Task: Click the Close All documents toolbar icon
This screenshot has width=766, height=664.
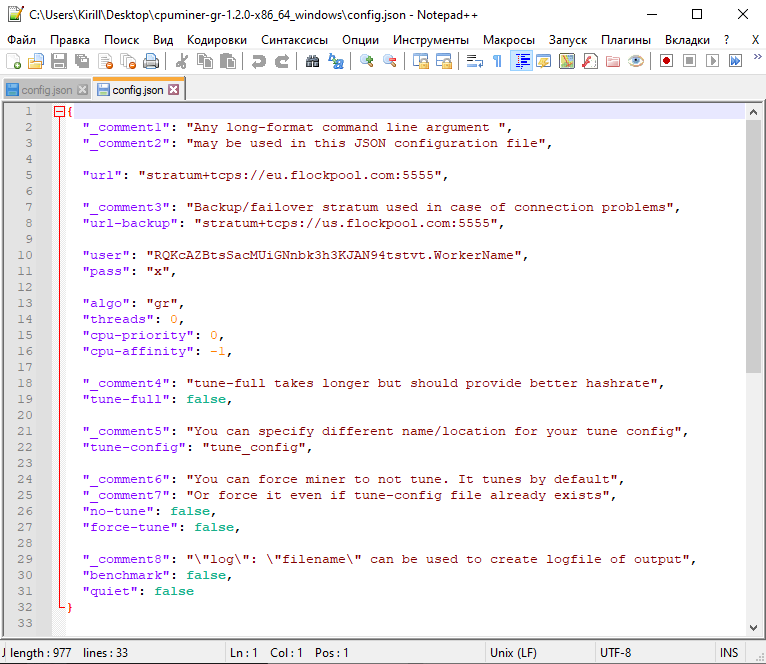Action: click(128, 62)
